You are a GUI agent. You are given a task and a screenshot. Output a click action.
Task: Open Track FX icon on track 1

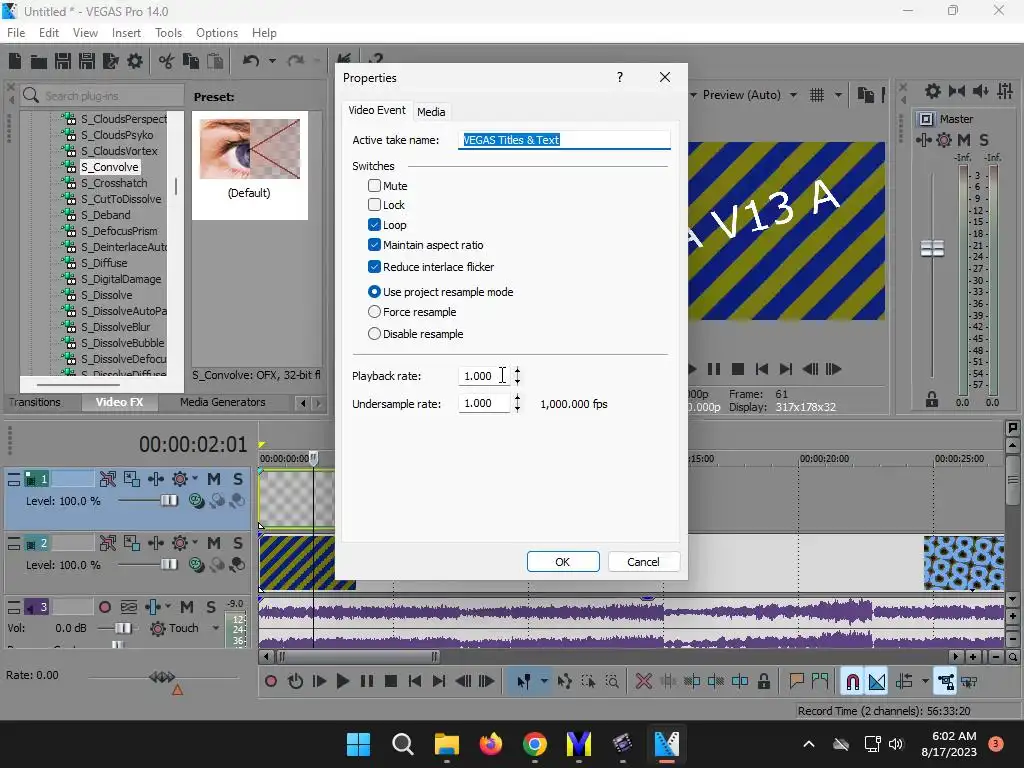point(180,479)
